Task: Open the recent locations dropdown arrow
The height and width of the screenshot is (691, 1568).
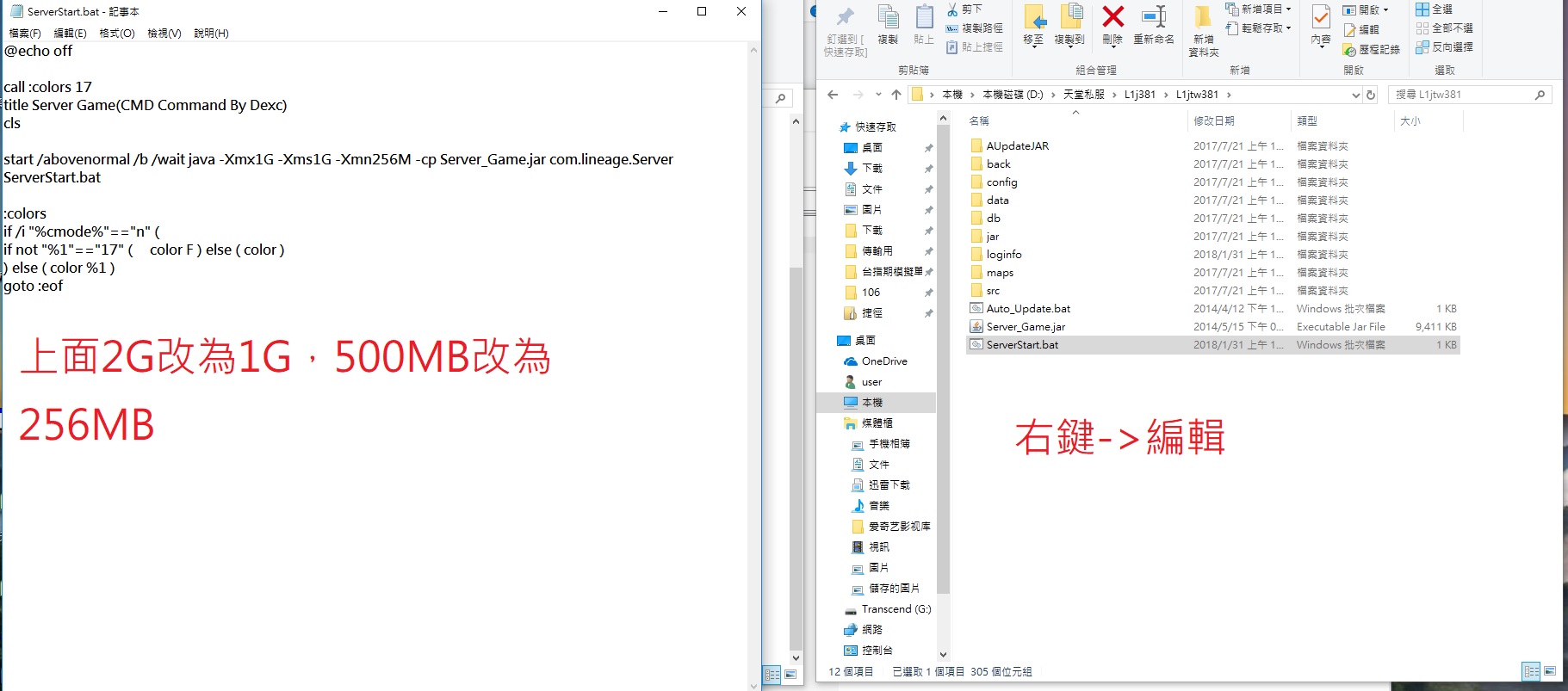Action: coord(878,95)
